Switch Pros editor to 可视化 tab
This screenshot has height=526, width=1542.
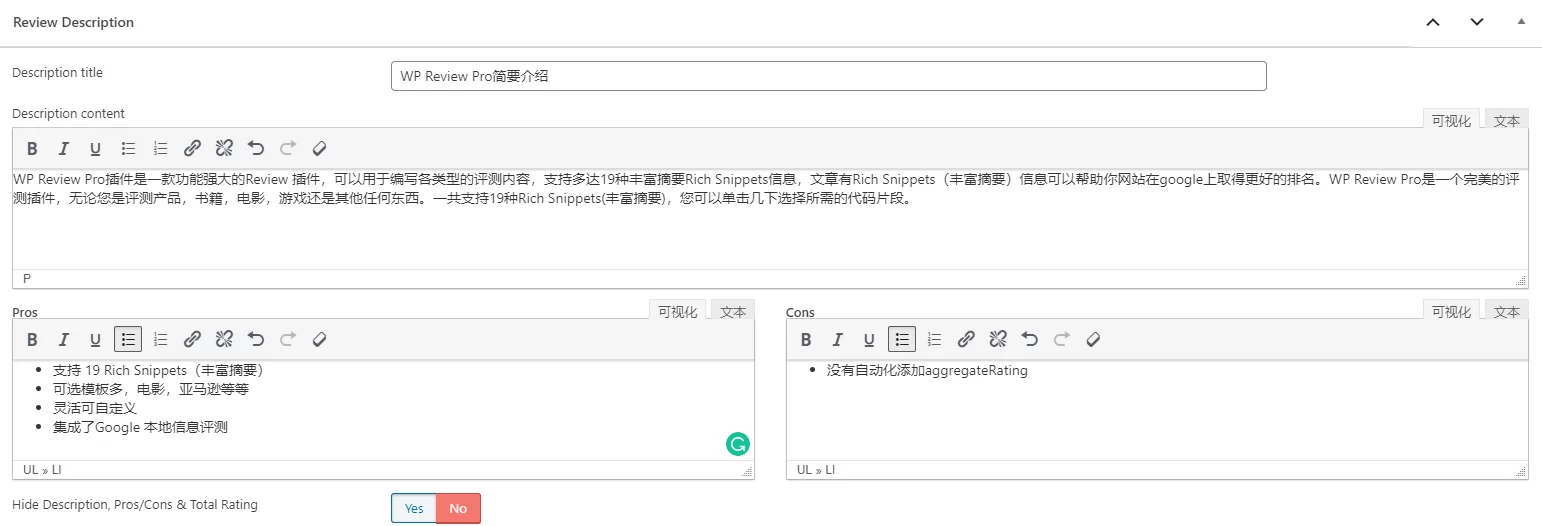coord(677,311)
